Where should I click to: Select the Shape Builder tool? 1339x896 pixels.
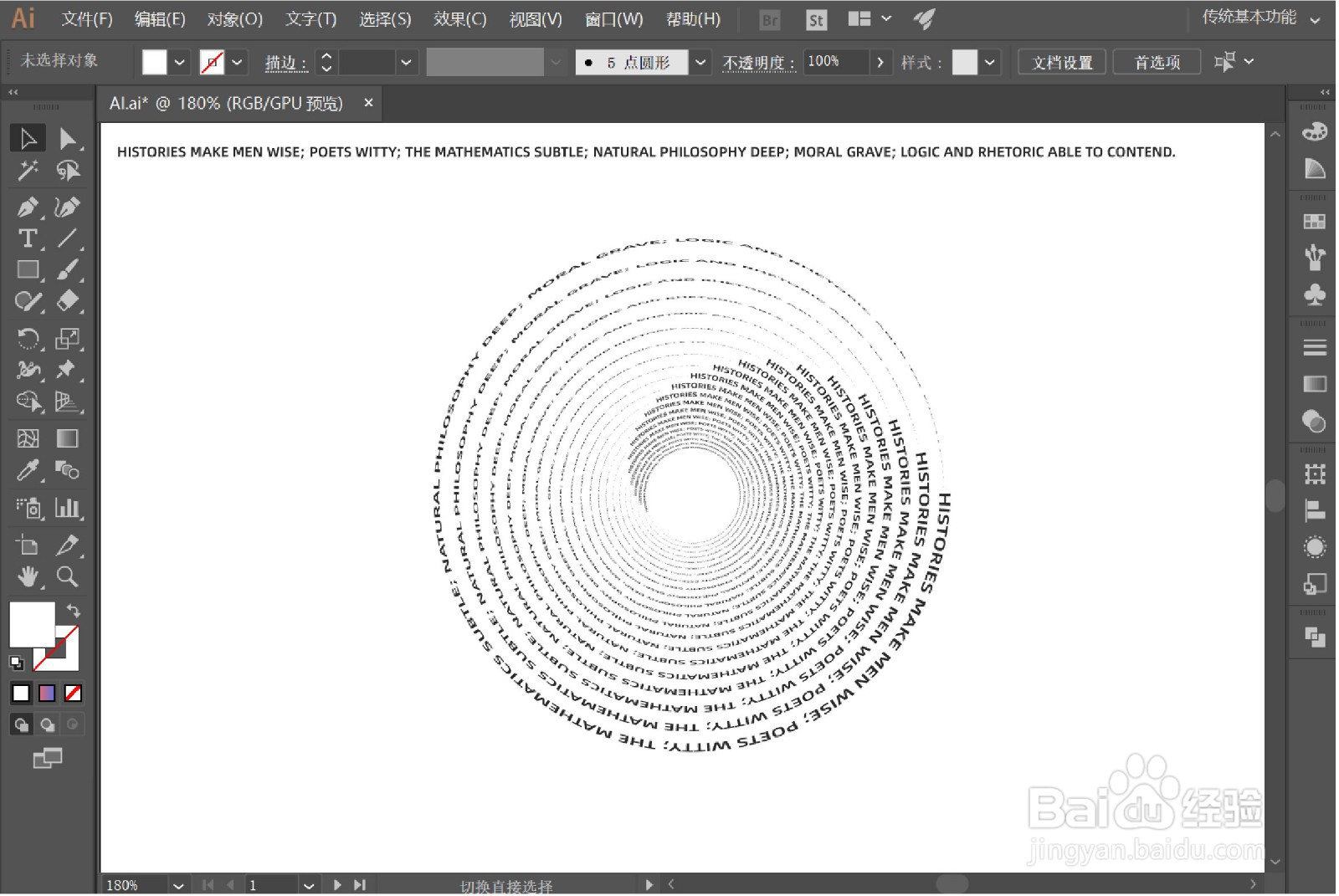point(28,402)
